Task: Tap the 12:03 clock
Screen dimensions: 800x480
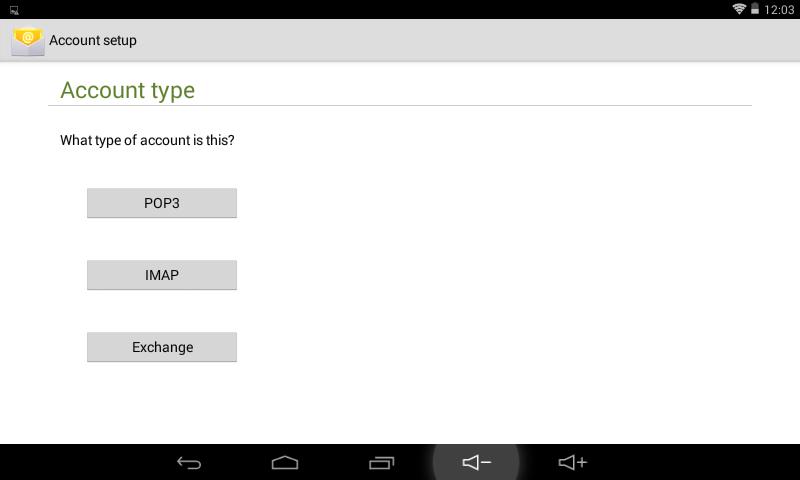Action: (779, 10)
